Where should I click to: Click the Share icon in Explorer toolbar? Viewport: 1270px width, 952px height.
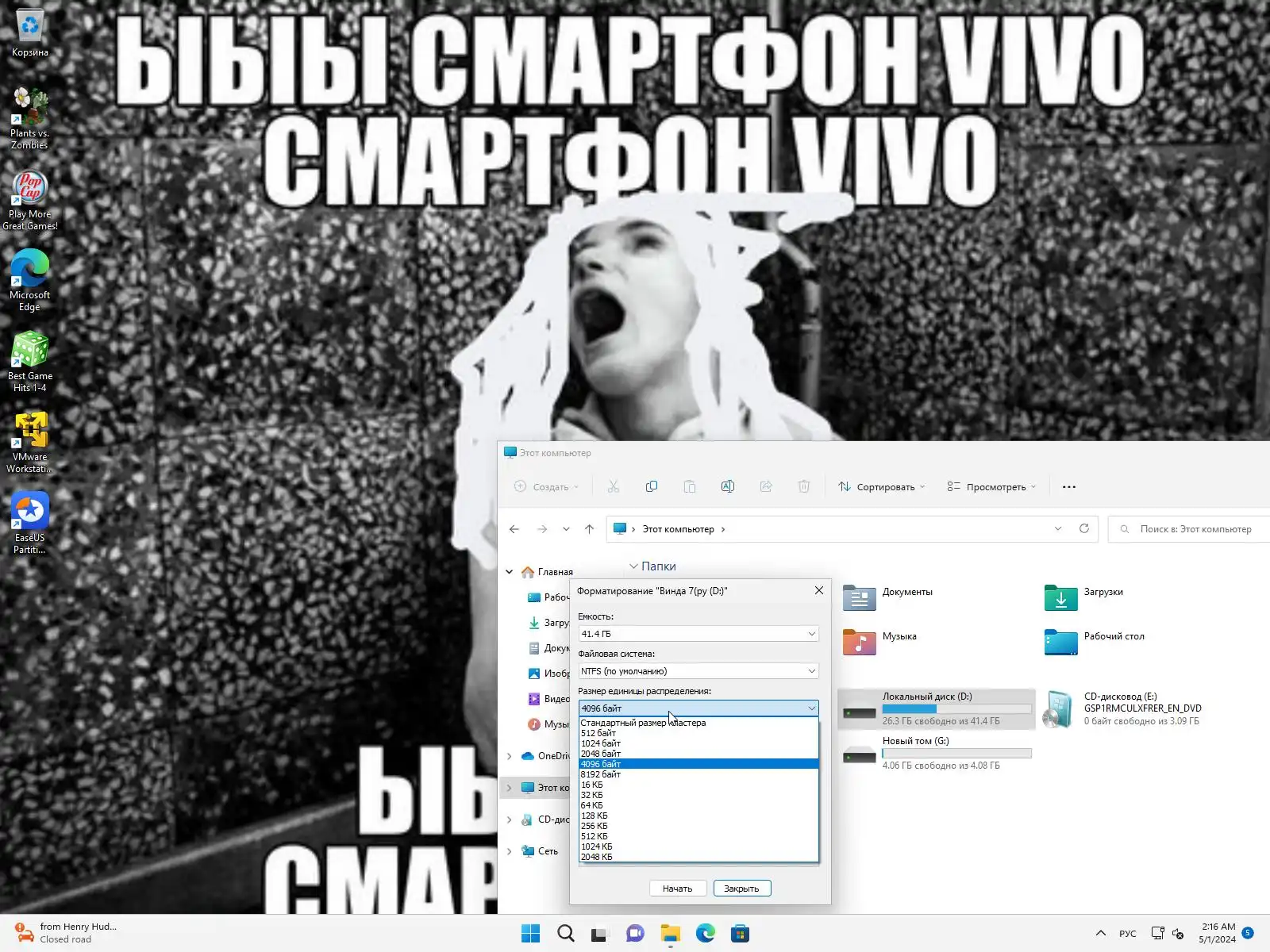(x=766, y=486)
